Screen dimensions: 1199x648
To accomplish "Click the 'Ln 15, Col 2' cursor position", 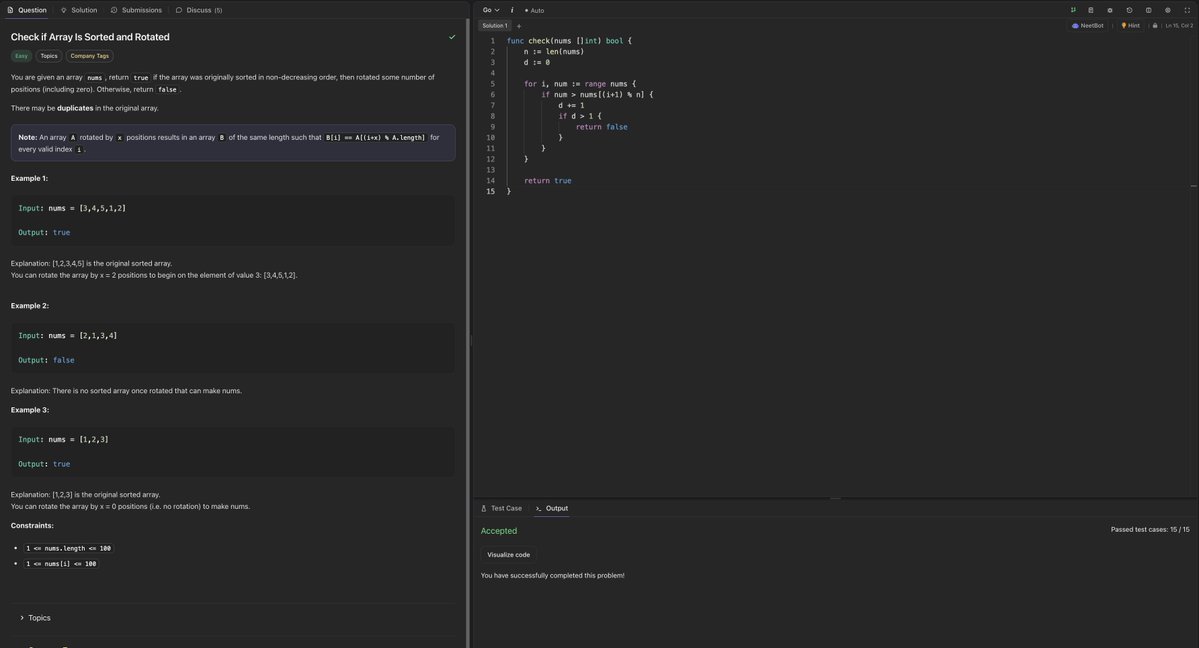I will pos(1178,25).
